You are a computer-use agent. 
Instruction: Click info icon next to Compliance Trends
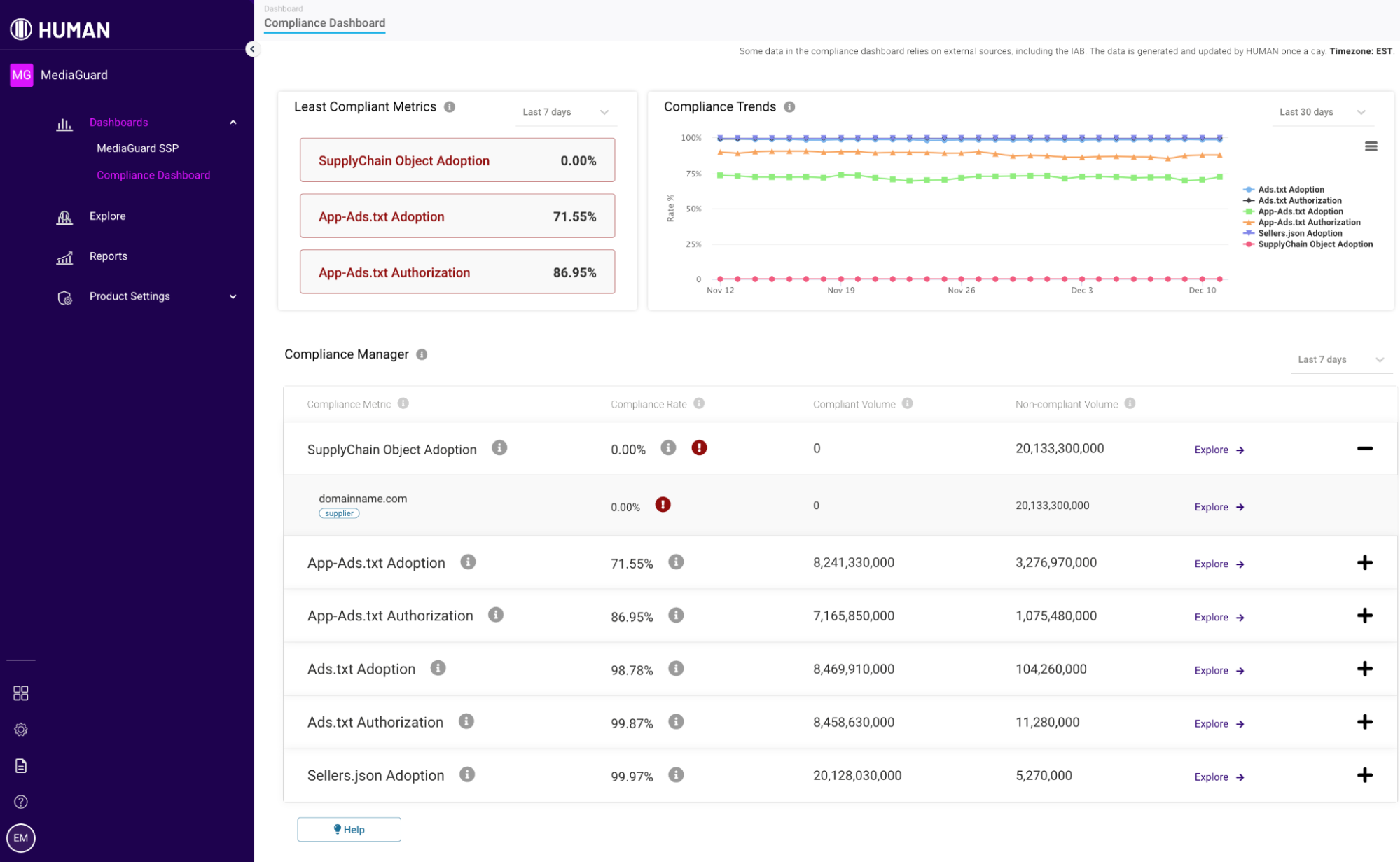789,107
